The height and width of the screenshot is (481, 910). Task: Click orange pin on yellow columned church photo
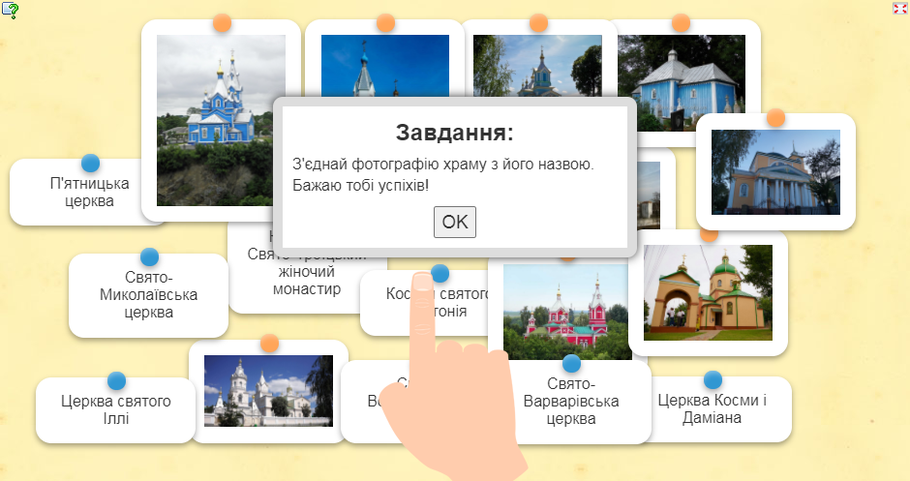(x=776, y=118)
